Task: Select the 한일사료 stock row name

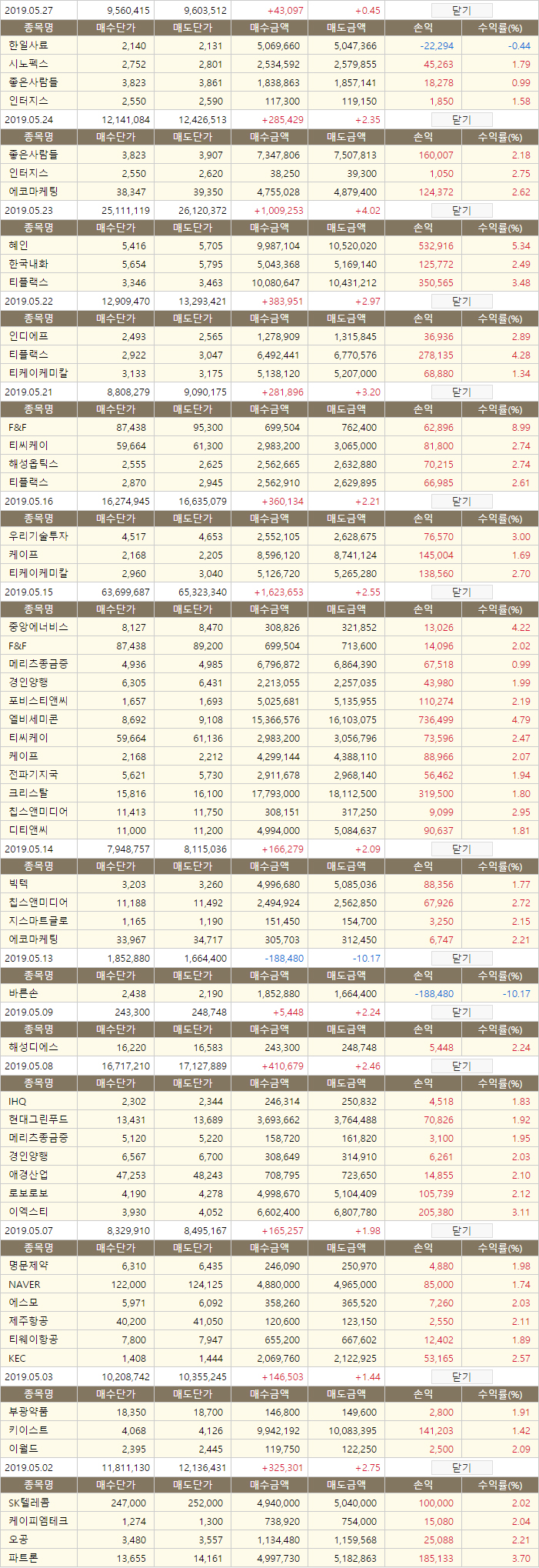Action: point(28,45)
